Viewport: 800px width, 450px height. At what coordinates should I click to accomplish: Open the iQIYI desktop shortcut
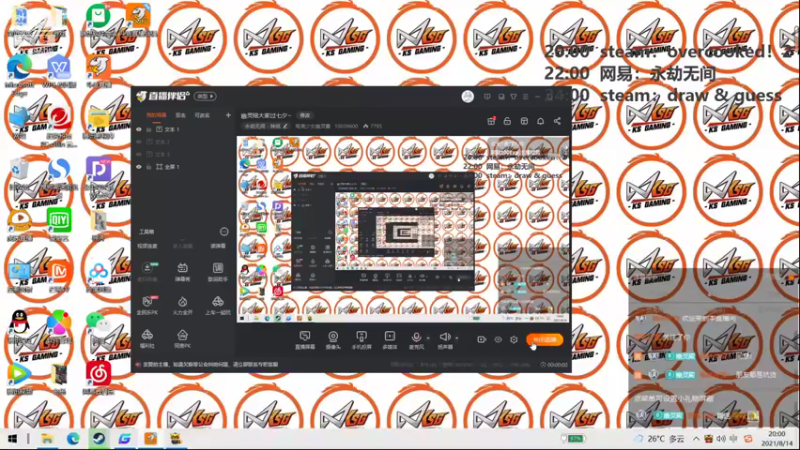point(59,224)
